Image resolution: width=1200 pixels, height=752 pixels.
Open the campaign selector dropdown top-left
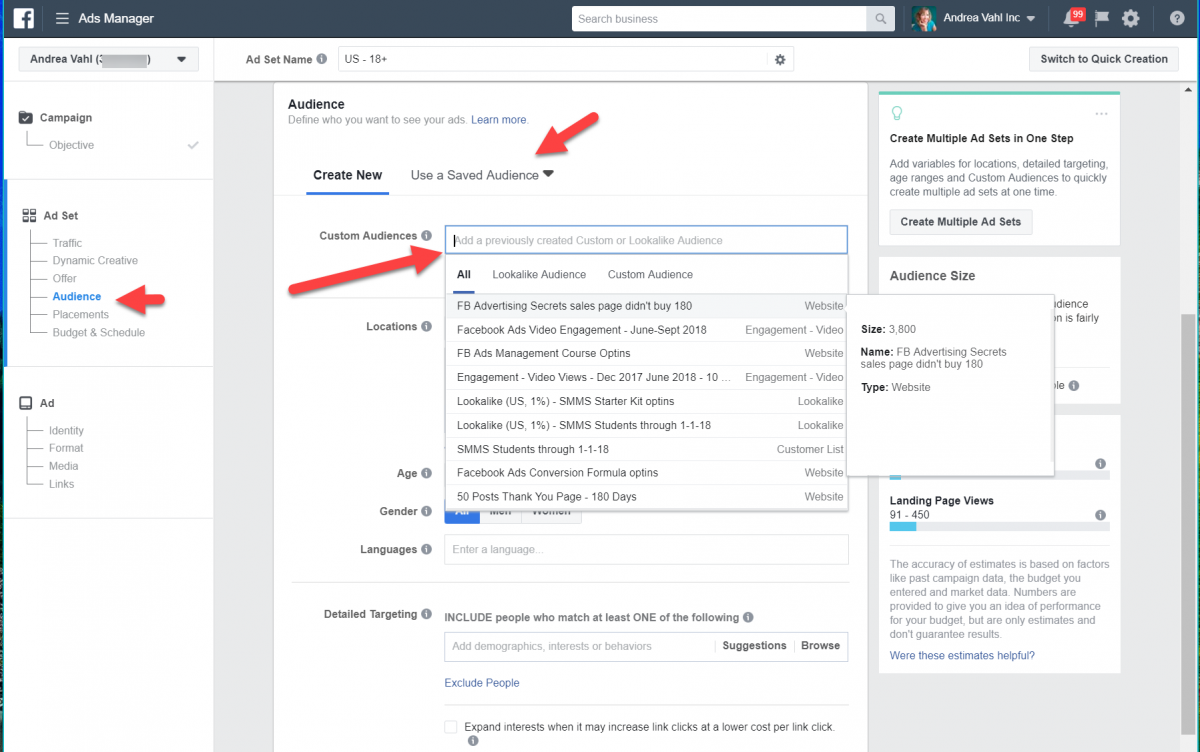click(108, 59)
